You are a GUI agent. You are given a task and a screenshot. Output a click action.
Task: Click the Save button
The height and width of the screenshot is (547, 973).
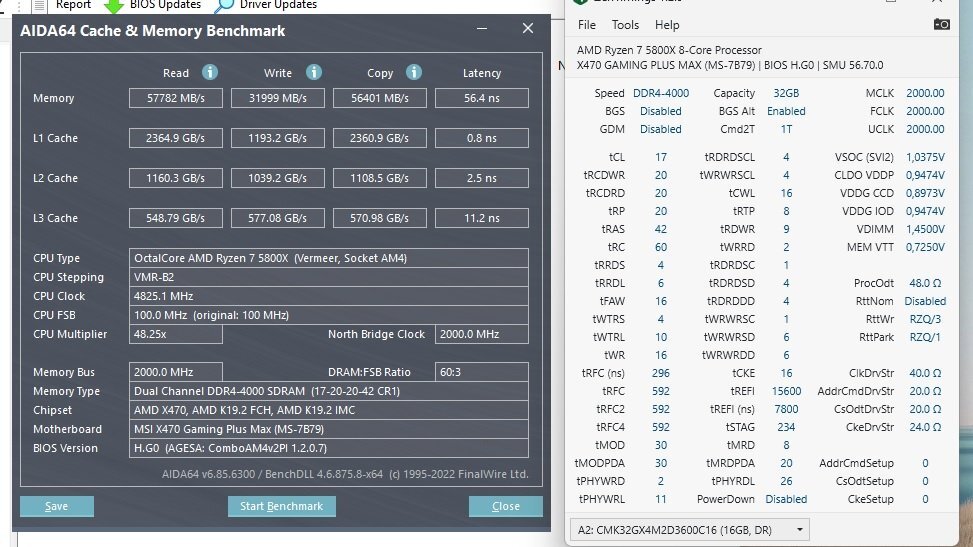tap(56, 506)
